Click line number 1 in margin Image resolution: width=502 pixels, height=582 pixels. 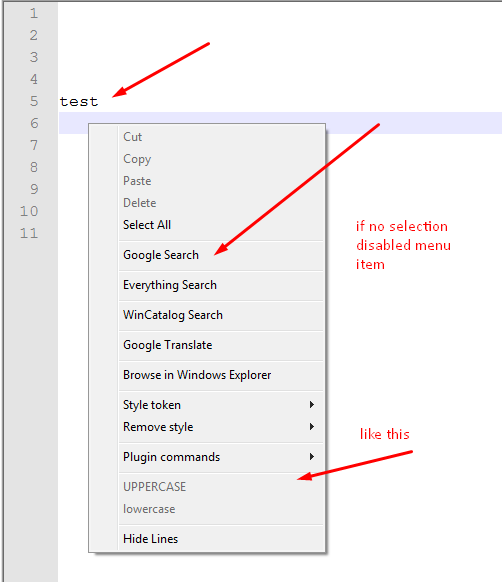coord(34,14)
